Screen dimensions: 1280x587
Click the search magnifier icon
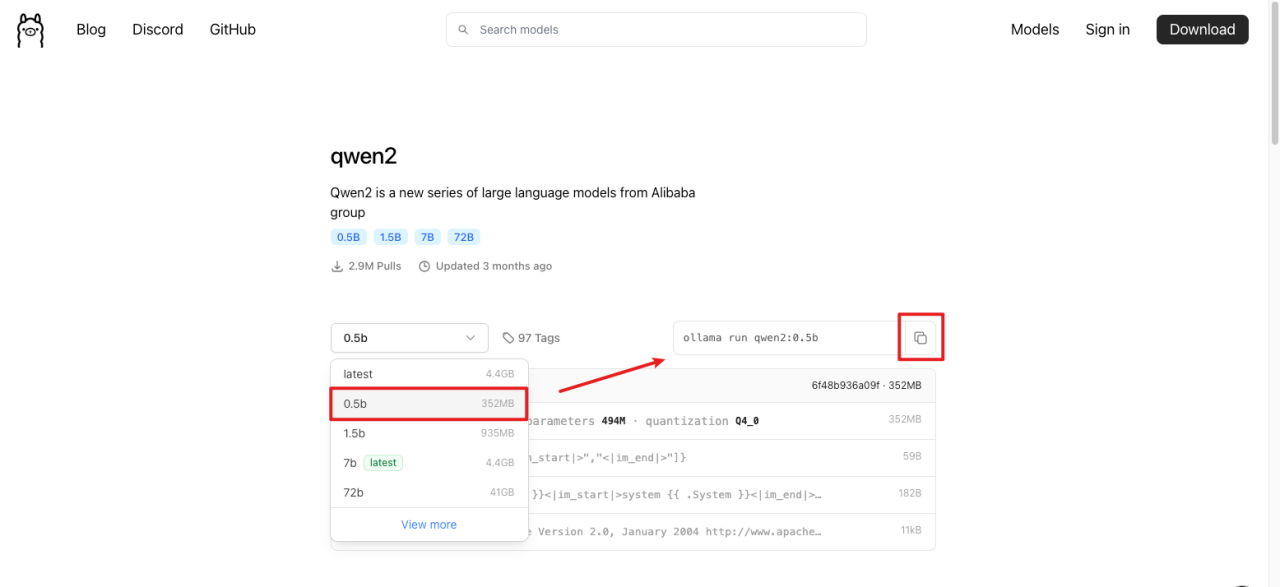coord(463,30)
